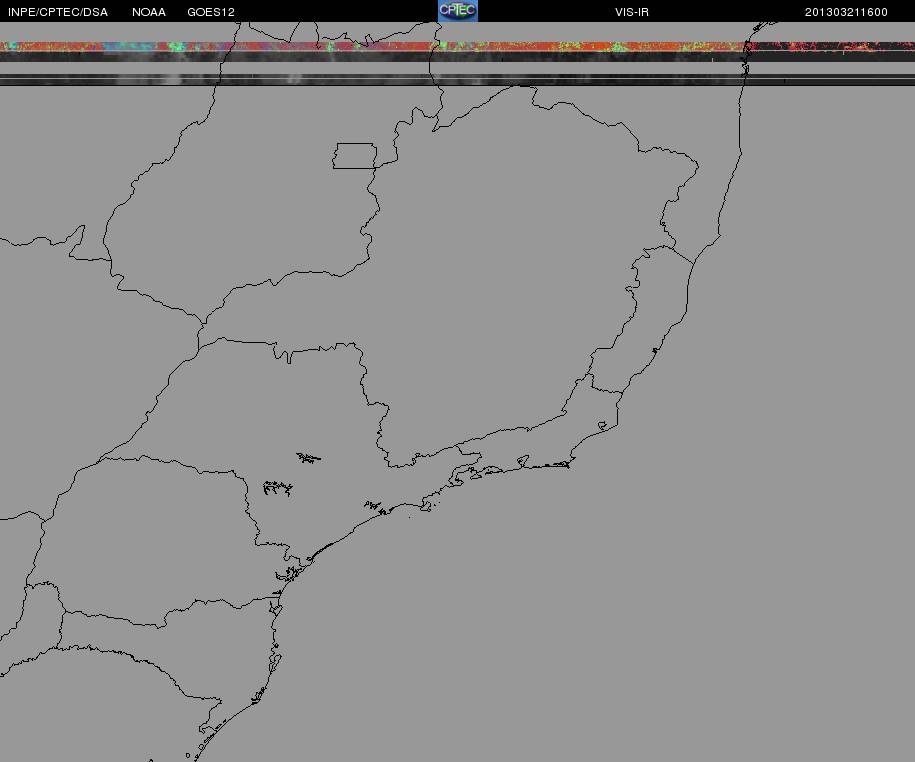The image size is (915, 762).
Task: Click the CPTEC logo in the header
Action: [458, 11]
